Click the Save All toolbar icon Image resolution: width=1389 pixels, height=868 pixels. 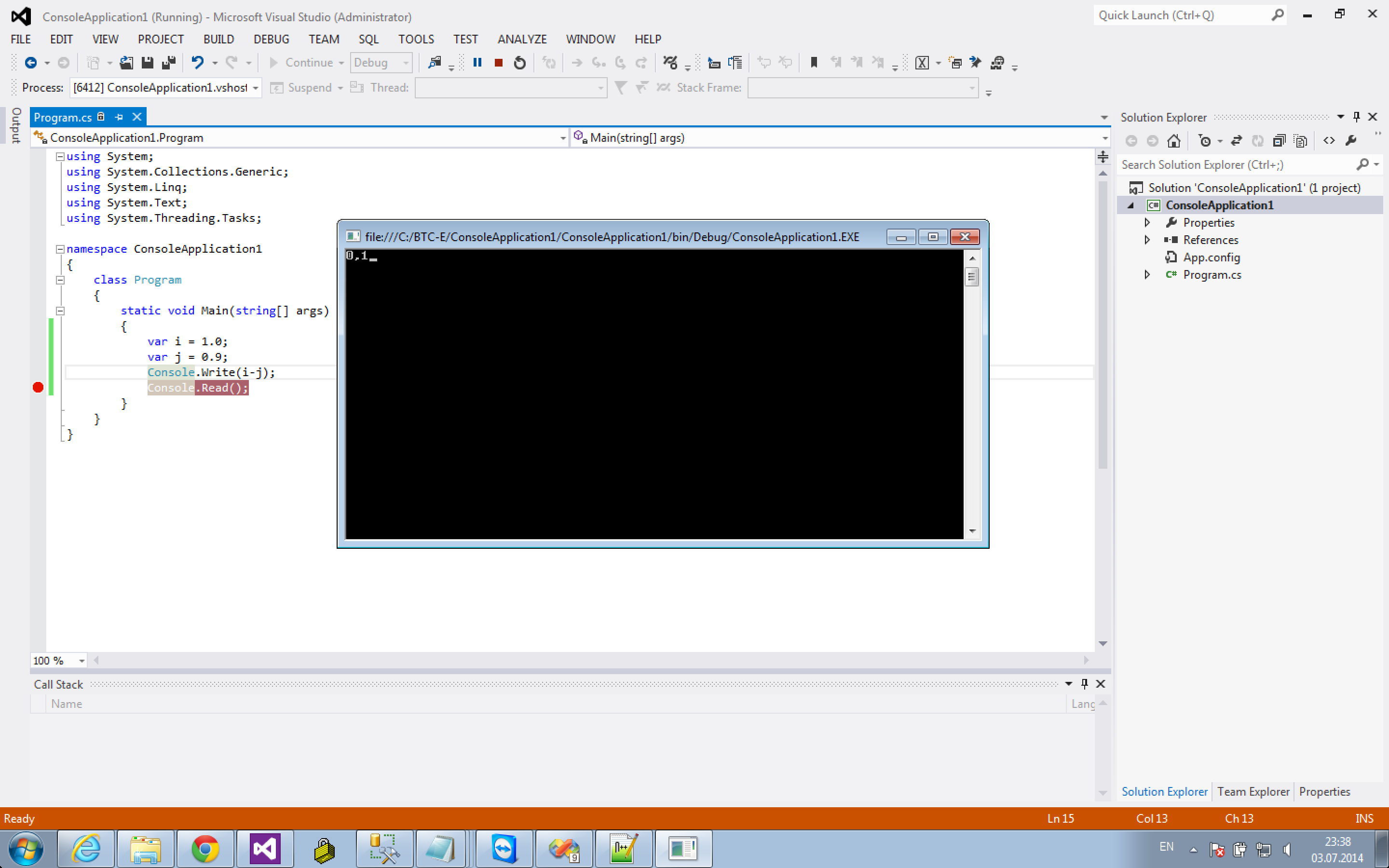click(168, 63)
